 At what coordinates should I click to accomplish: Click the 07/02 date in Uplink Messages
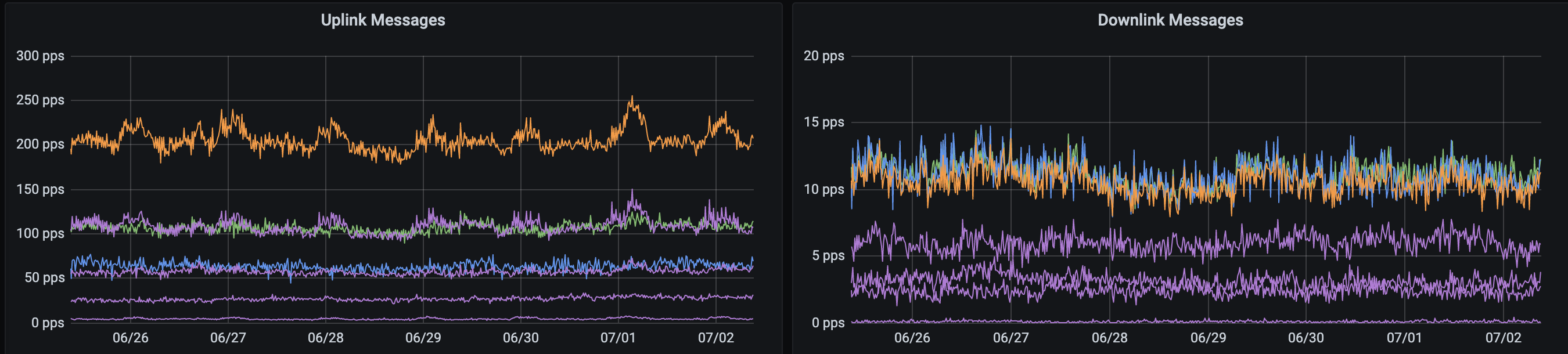tap(716, 338)
